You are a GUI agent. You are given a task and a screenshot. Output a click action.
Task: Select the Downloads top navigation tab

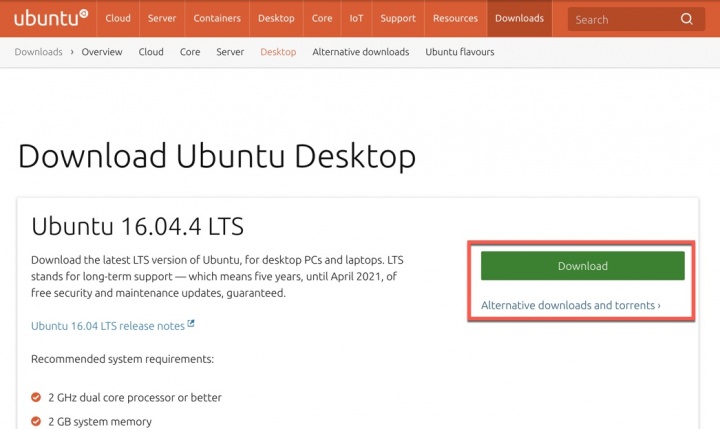pyautogui.click(x=519, y=18)
